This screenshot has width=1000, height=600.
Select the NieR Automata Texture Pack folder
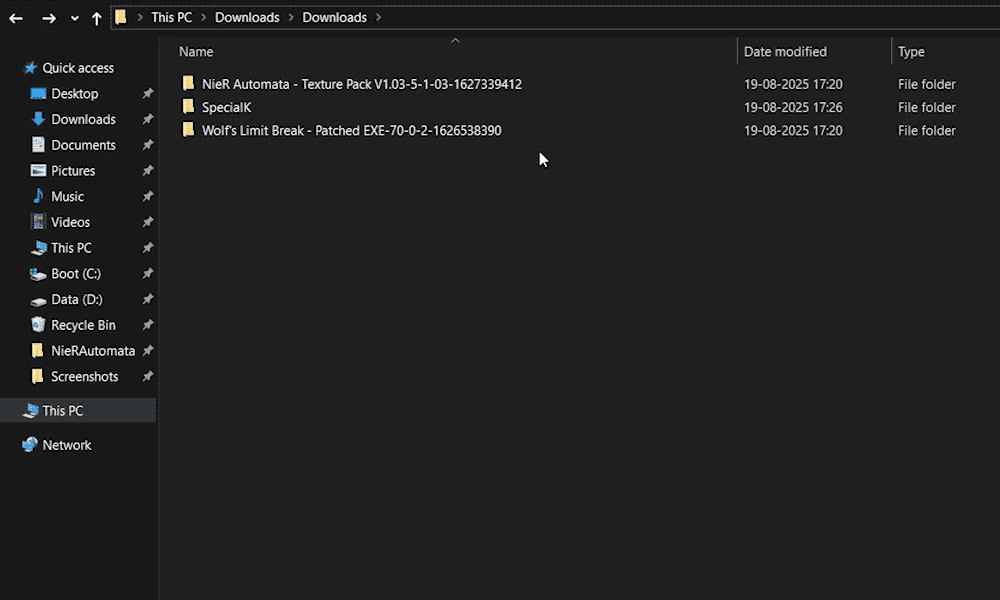point(361,84)
